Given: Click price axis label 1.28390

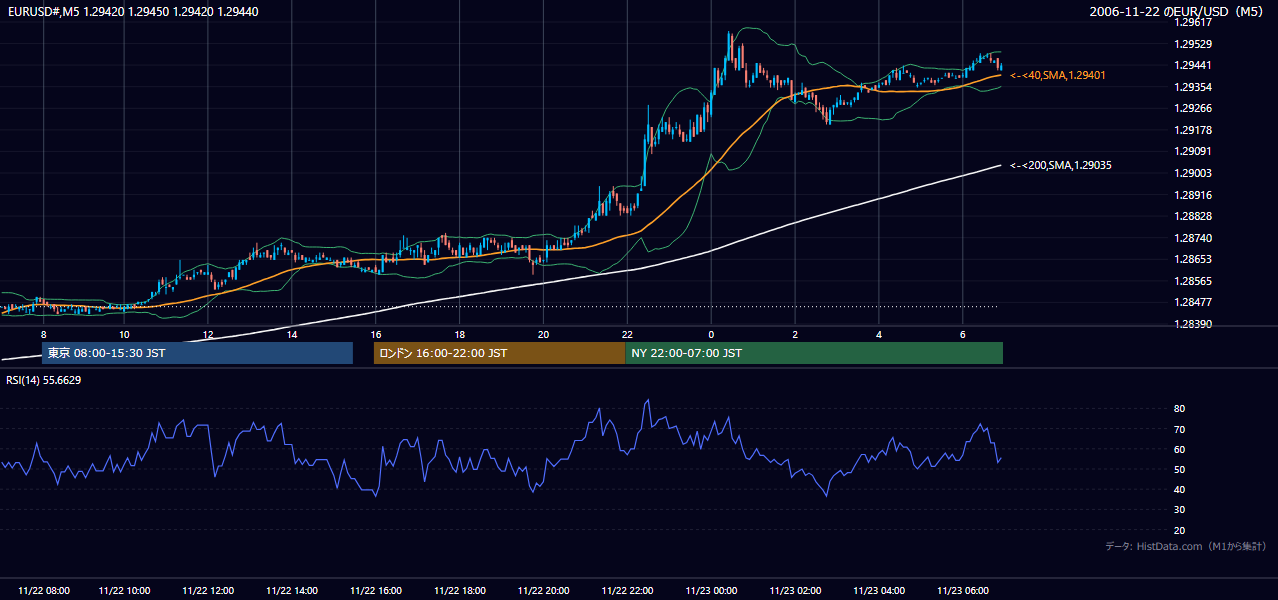Looking at the screenshot, I should [x=1193, y=324].
